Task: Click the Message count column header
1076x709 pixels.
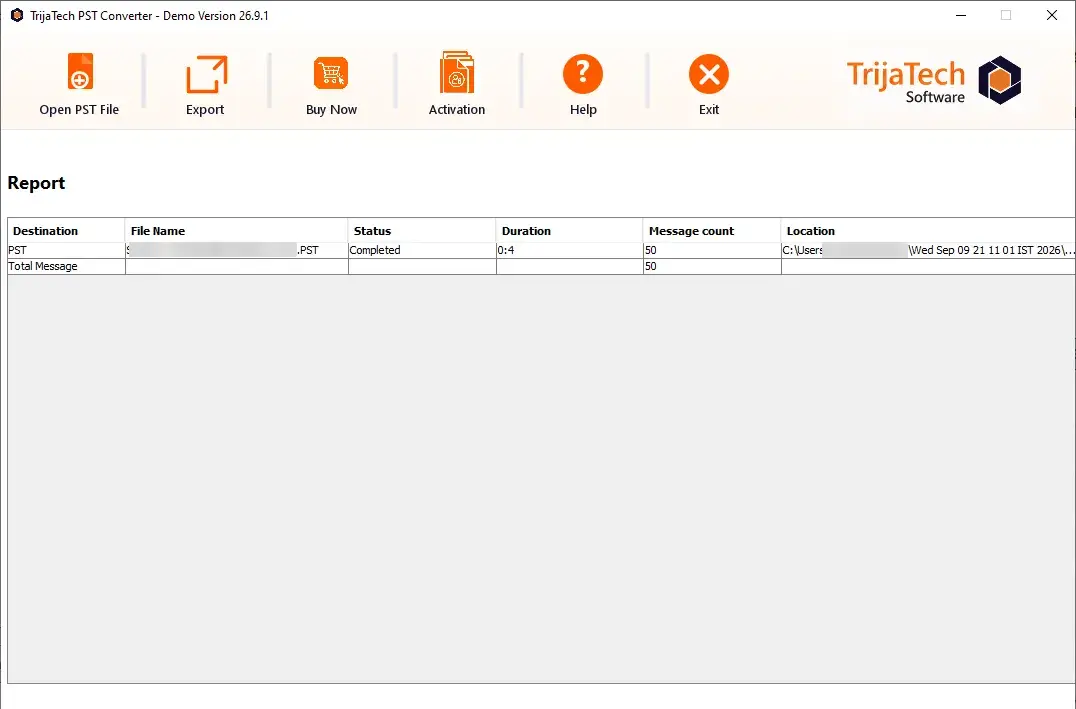Action: 712,231
